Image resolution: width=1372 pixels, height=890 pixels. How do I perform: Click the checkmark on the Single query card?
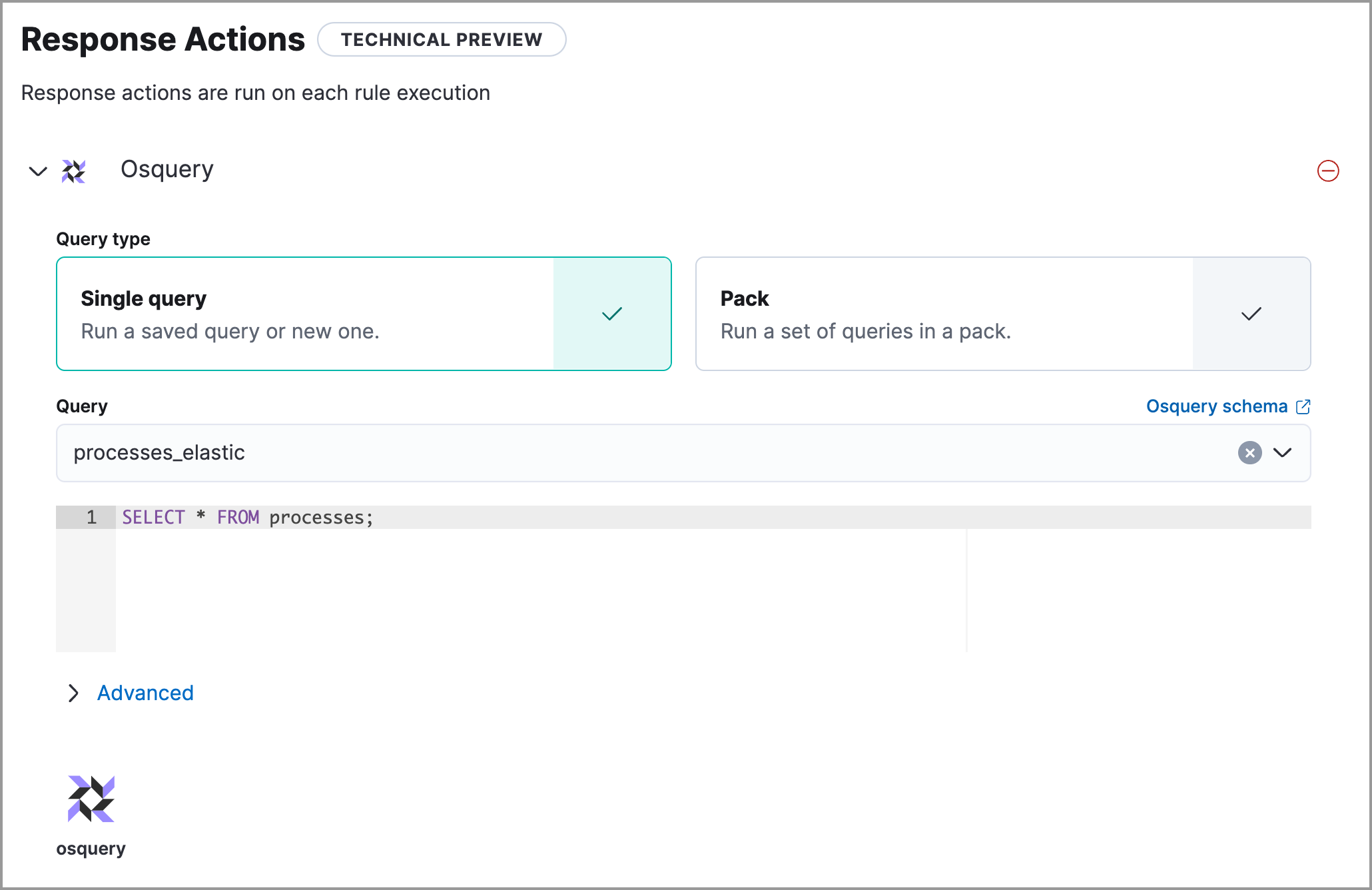611,314
